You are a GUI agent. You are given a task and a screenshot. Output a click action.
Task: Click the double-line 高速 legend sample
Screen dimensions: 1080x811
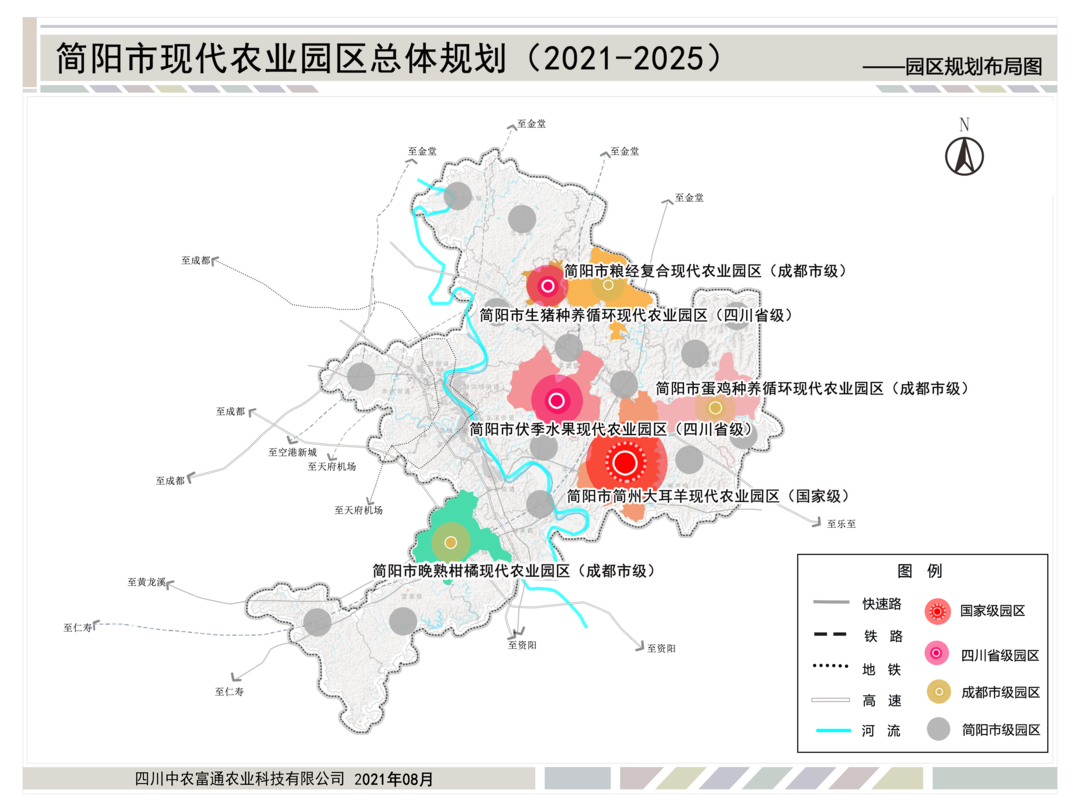coord(831,700)
